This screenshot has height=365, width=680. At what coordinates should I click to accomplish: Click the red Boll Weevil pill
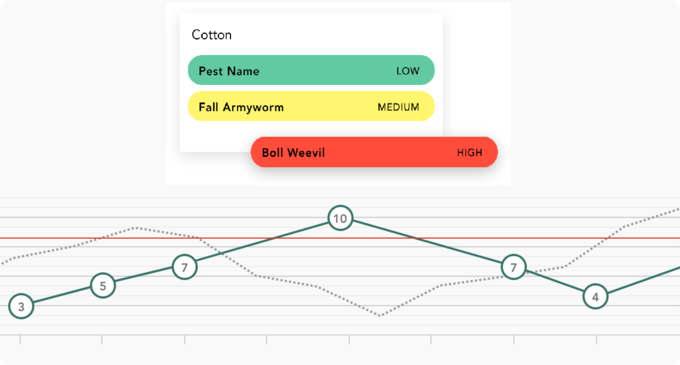pos(374,152)
